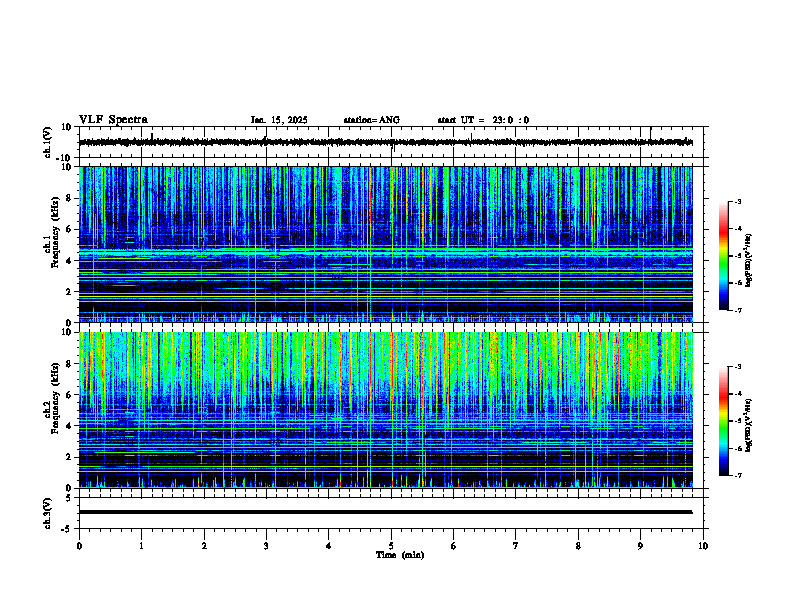Screen dimensions: 792x612
Task: Click time axis tick label "5"
Action: pos(391,546)
